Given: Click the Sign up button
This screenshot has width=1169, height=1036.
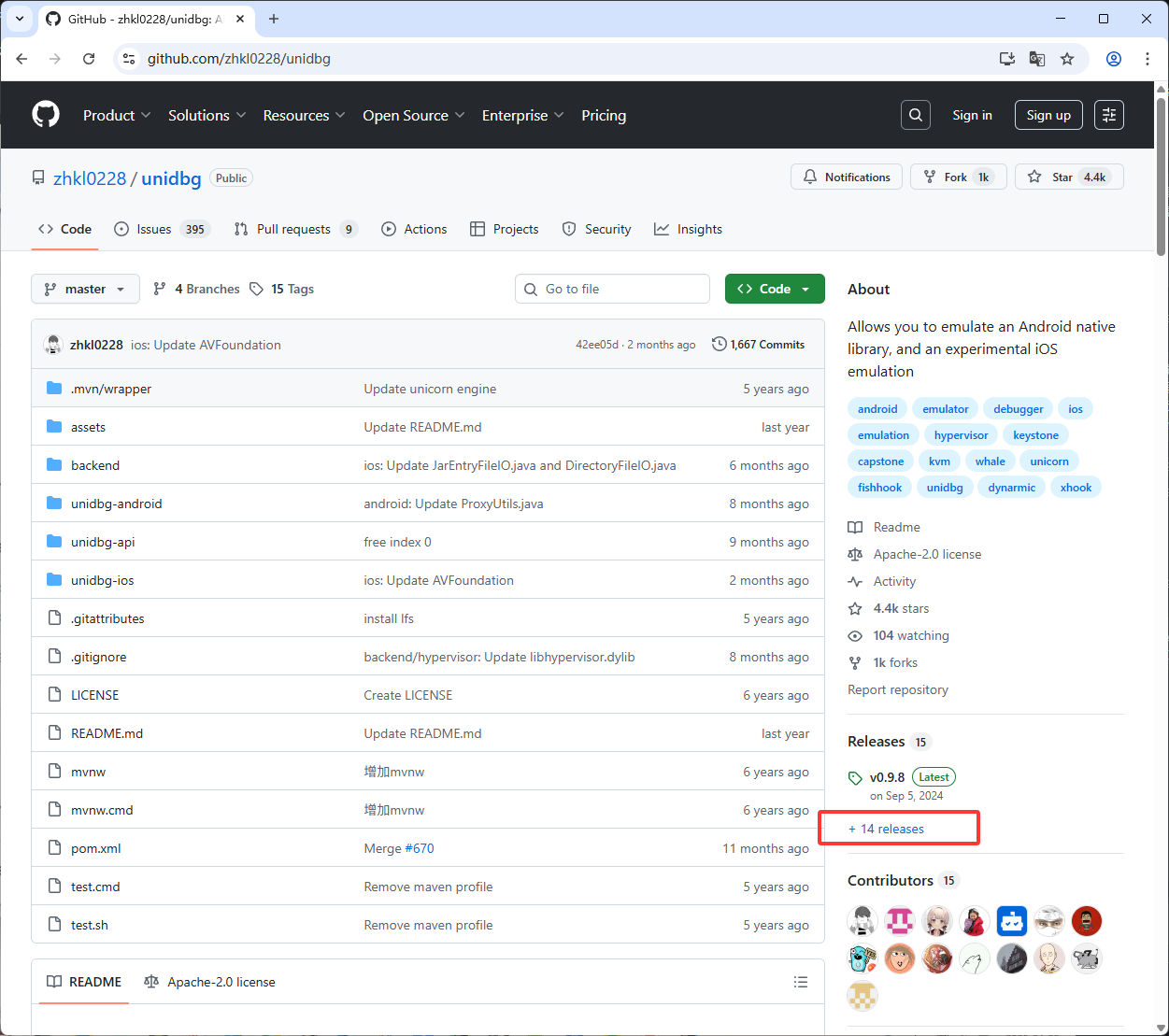Looking at the screenshot, I should point(1048,115).
